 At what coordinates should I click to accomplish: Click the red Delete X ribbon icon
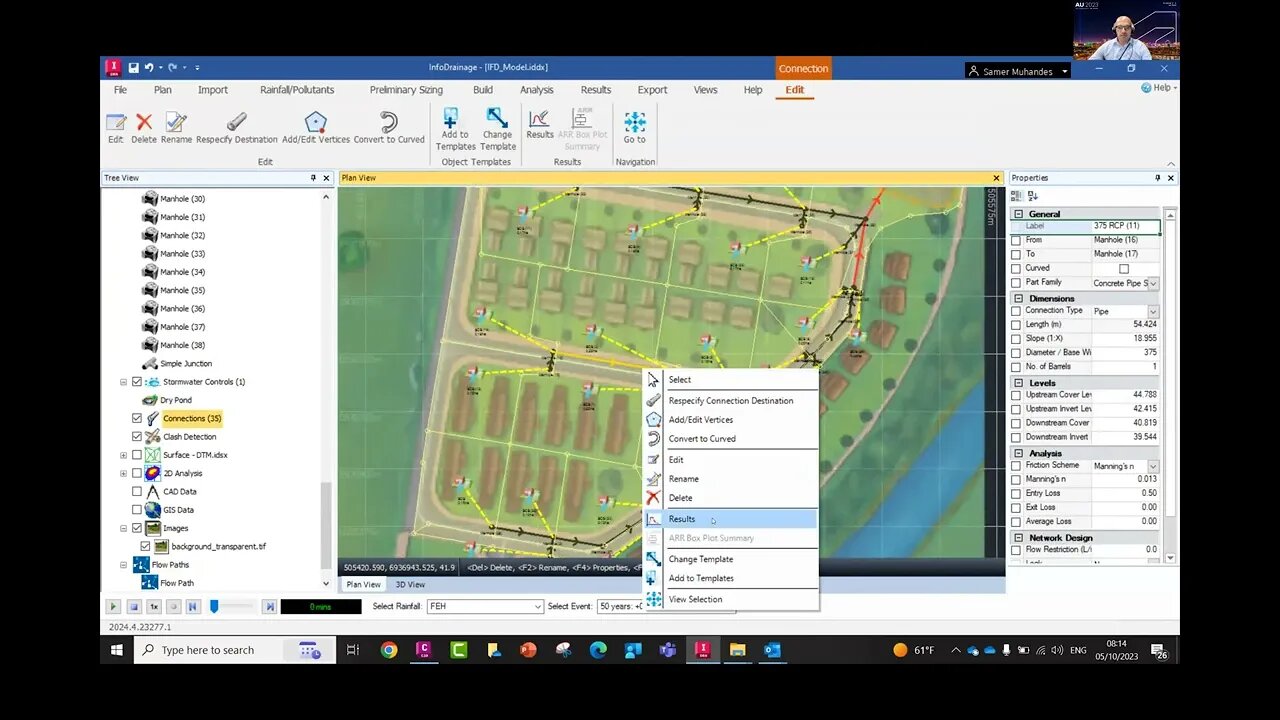pos(144,122)
